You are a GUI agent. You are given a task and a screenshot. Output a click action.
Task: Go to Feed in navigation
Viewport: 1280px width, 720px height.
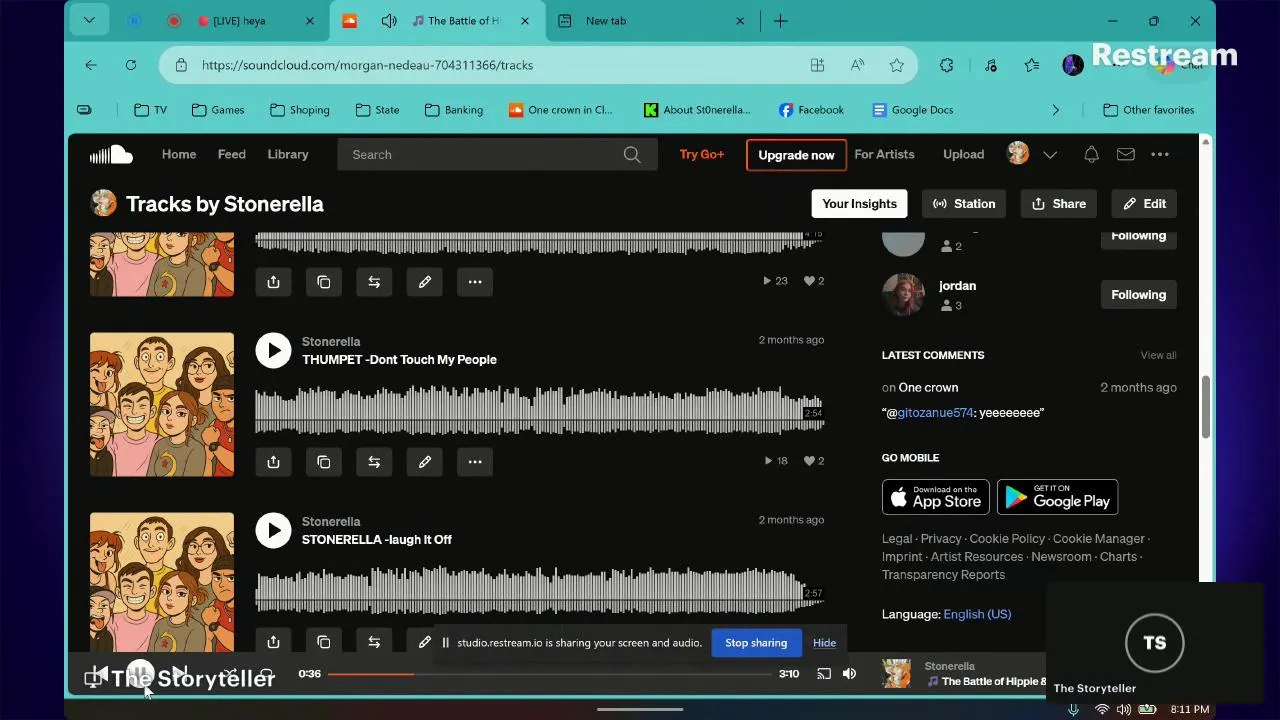pos(232,154)
